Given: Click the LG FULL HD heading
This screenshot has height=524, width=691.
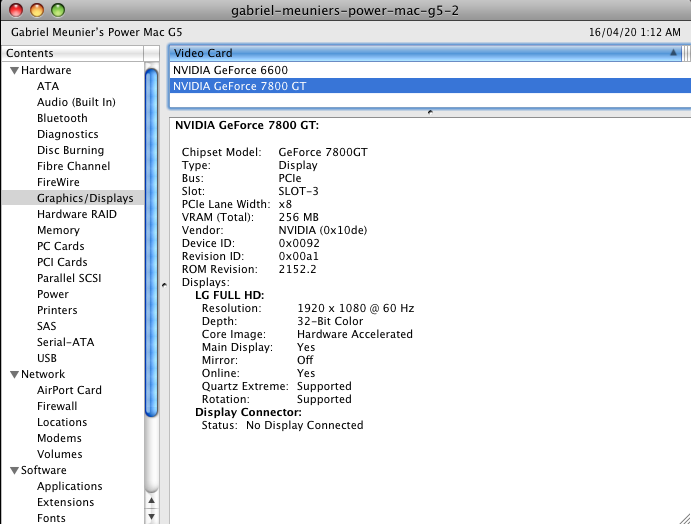Looking at the screenshot, I should click(x=230, y=295).
